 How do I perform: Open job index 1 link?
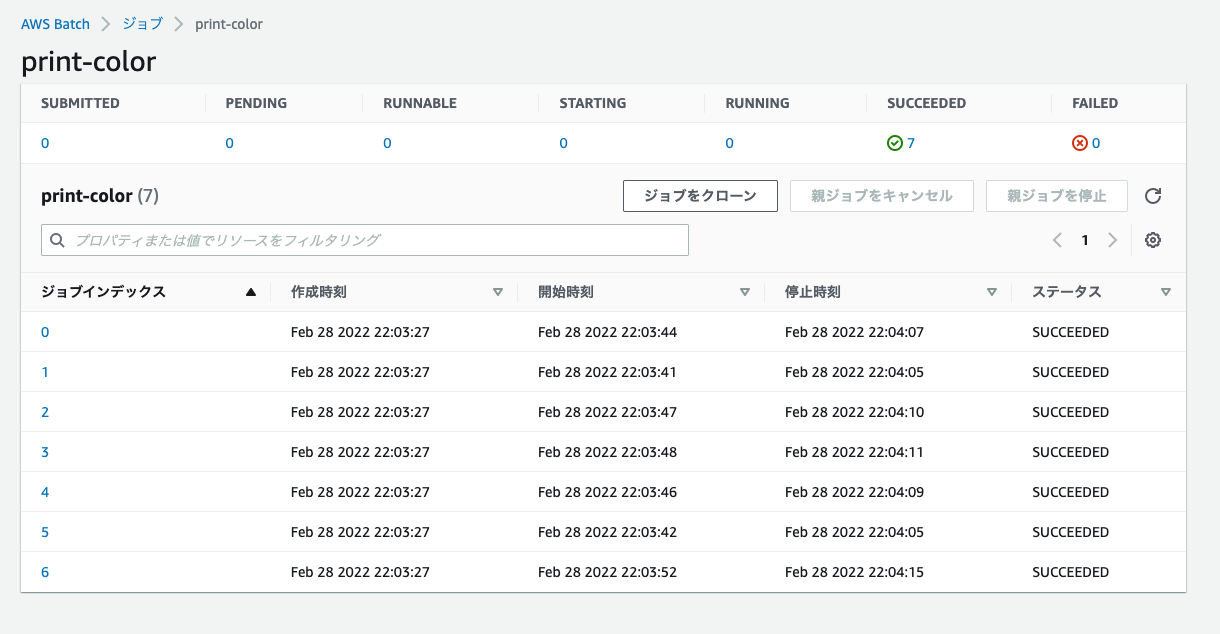coord(45,372)
